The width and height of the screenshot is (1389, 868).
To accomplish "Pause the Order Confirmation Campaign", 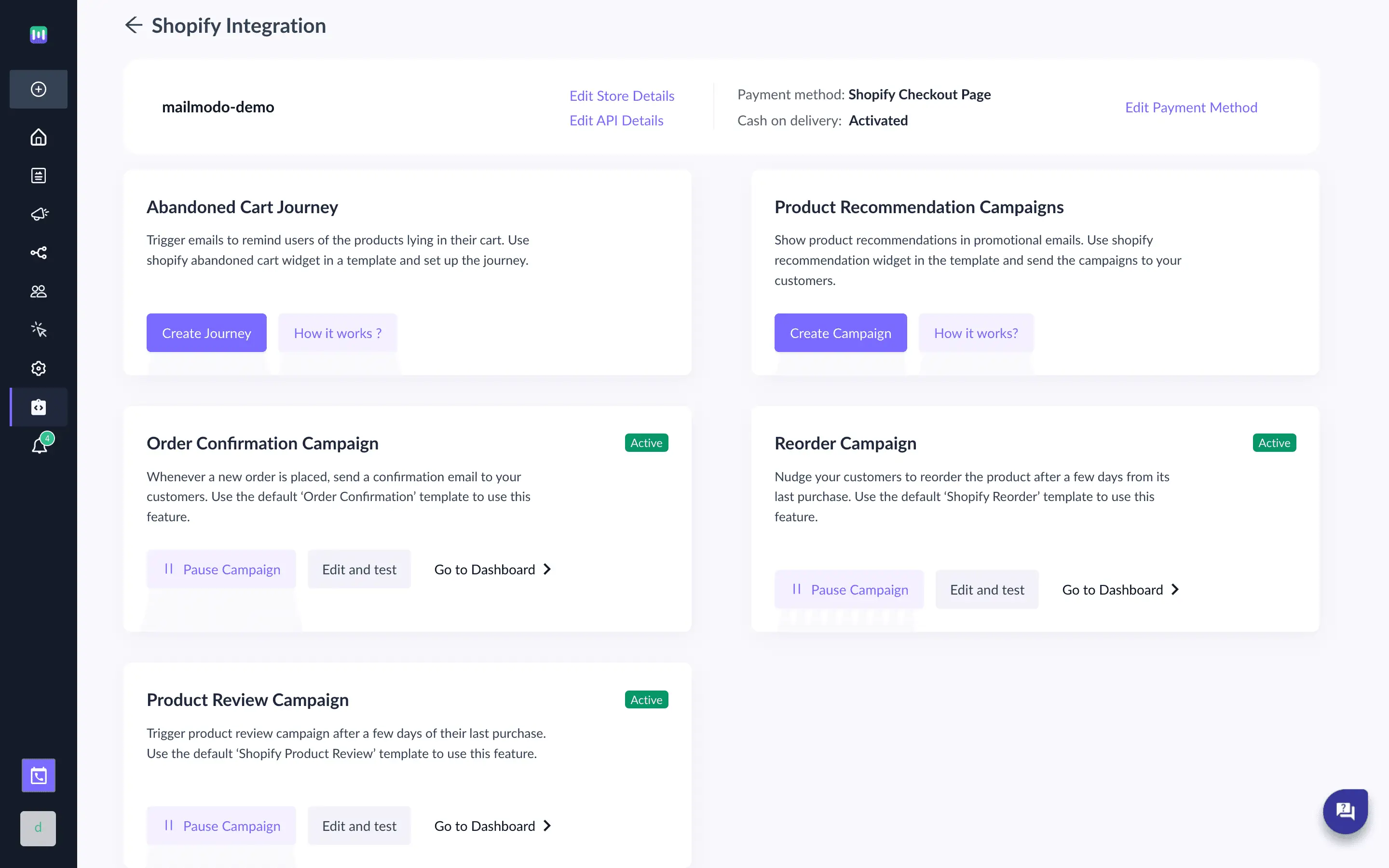I will [x=221, y=569].
